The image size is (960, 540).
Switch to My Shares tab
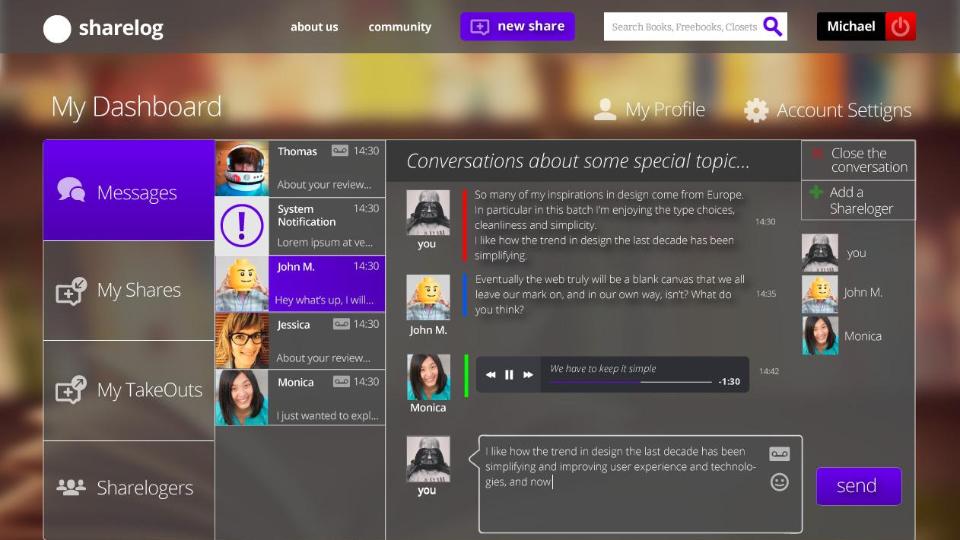(129, 291)
